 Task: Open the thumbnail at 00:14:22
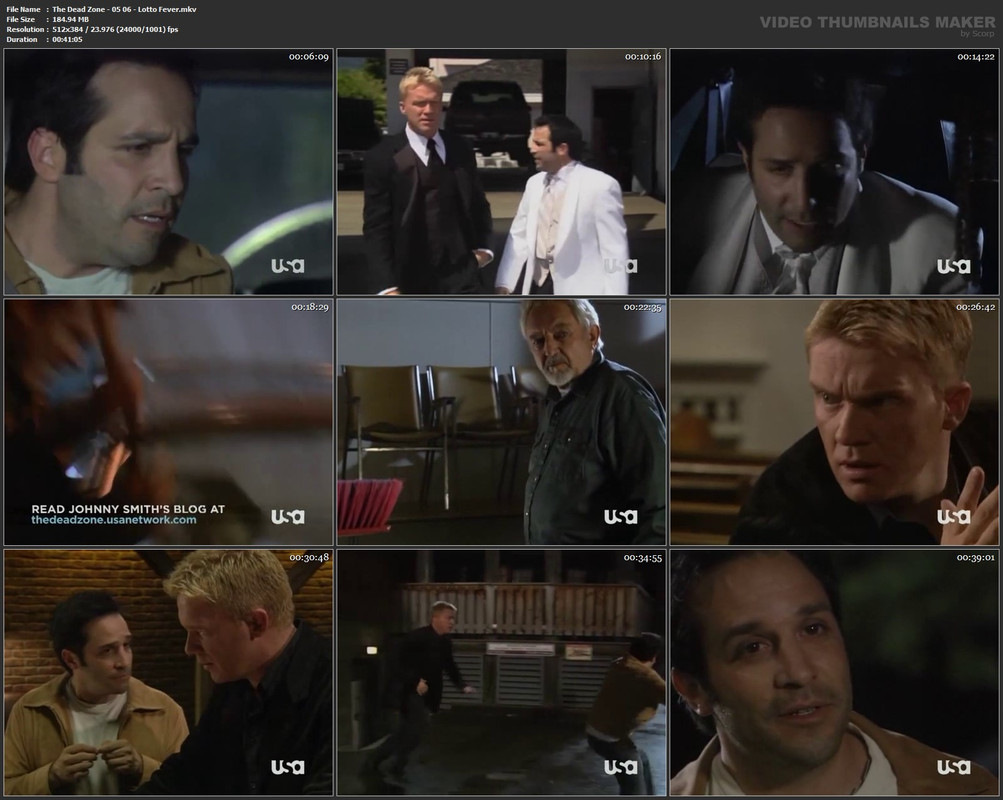tap(834, 171)
